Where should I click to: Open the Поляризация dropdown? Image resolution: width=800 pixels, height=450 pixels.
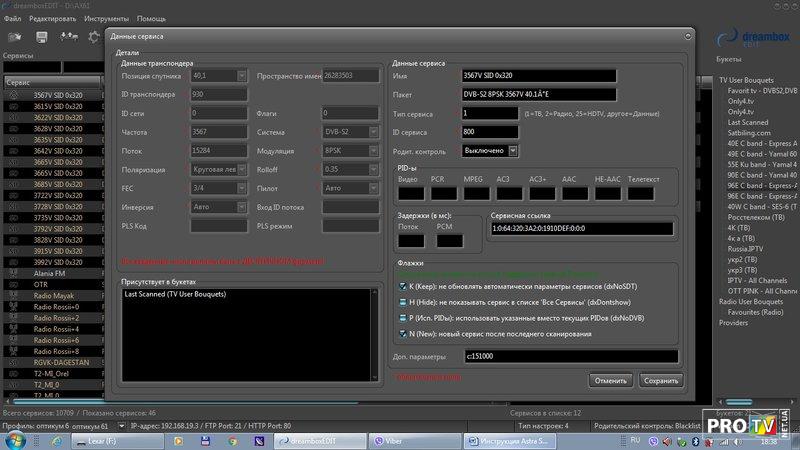[x=241, y=170]
